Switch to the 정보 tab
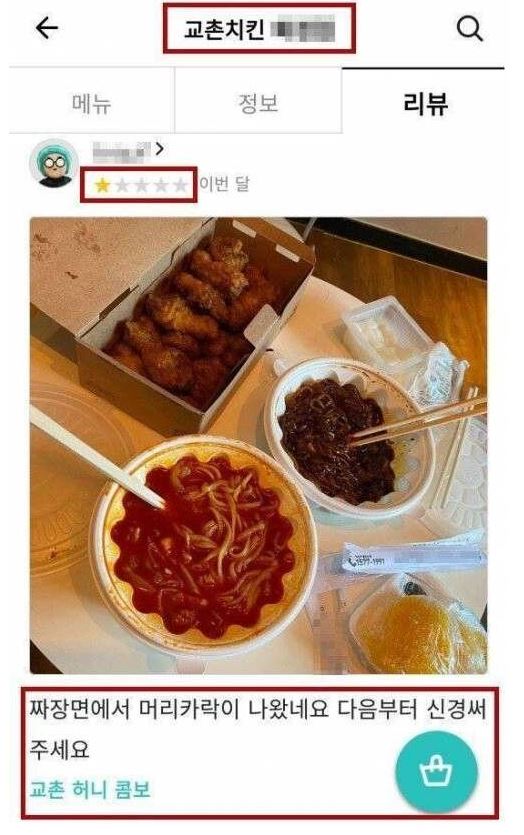 click(258, 102)
